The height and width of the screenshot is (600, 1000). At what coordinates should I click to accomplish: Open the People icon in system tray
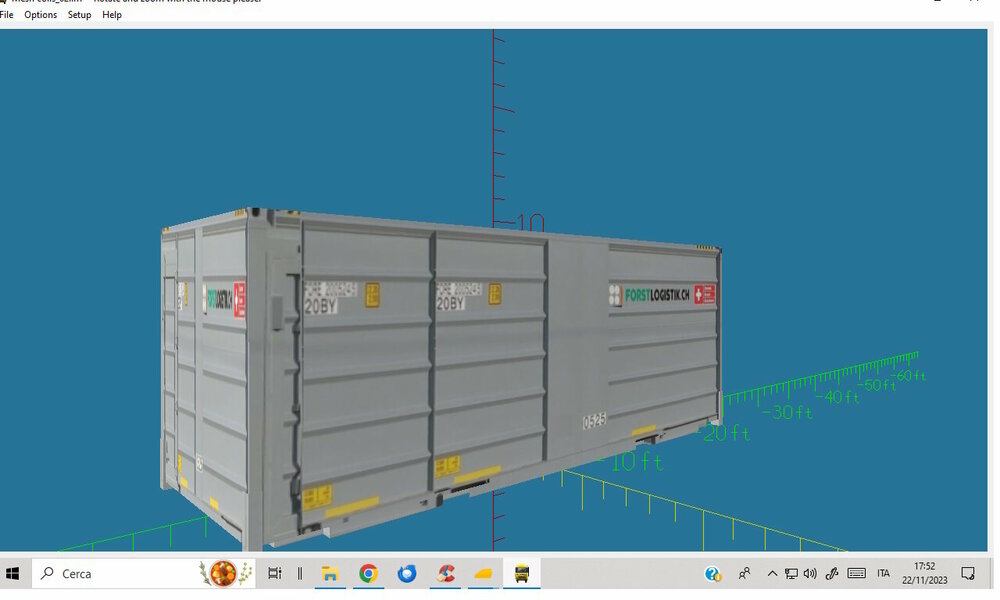[744, 574]
